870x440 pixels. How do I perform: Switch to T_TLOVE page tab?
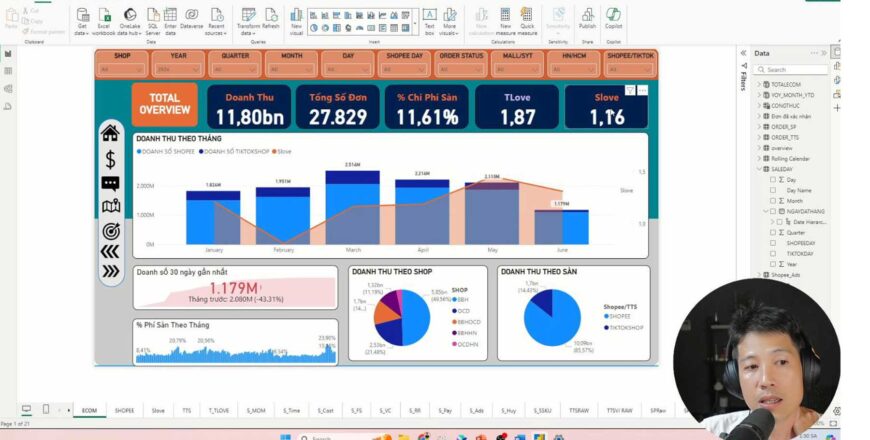(219, 411)
